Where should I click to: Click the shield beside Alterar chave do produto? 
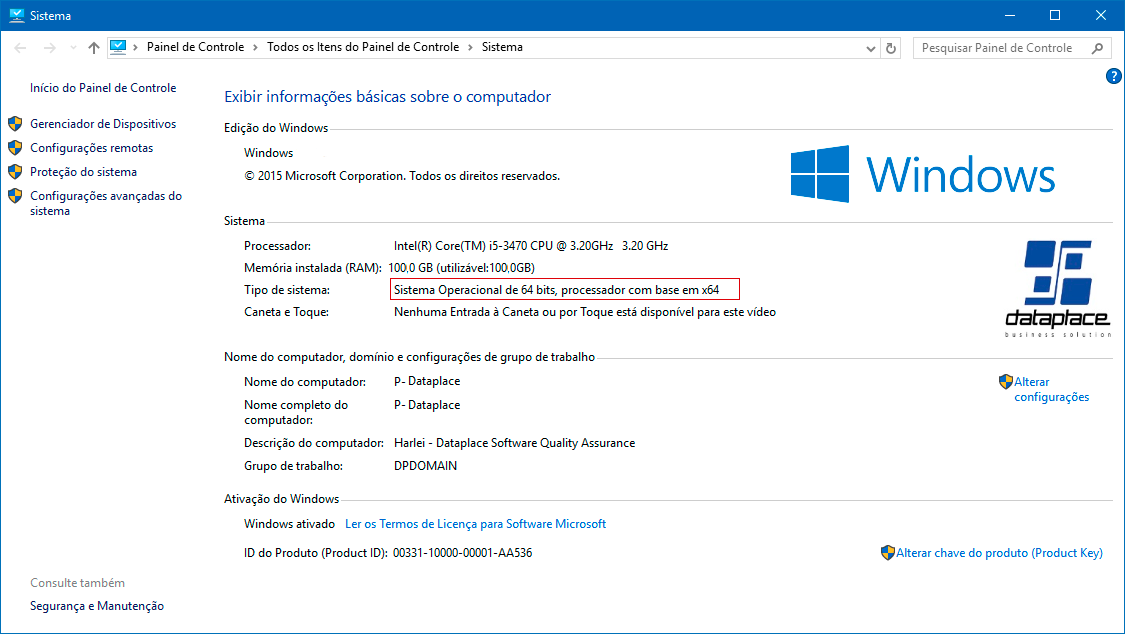[x=888, y=552]
